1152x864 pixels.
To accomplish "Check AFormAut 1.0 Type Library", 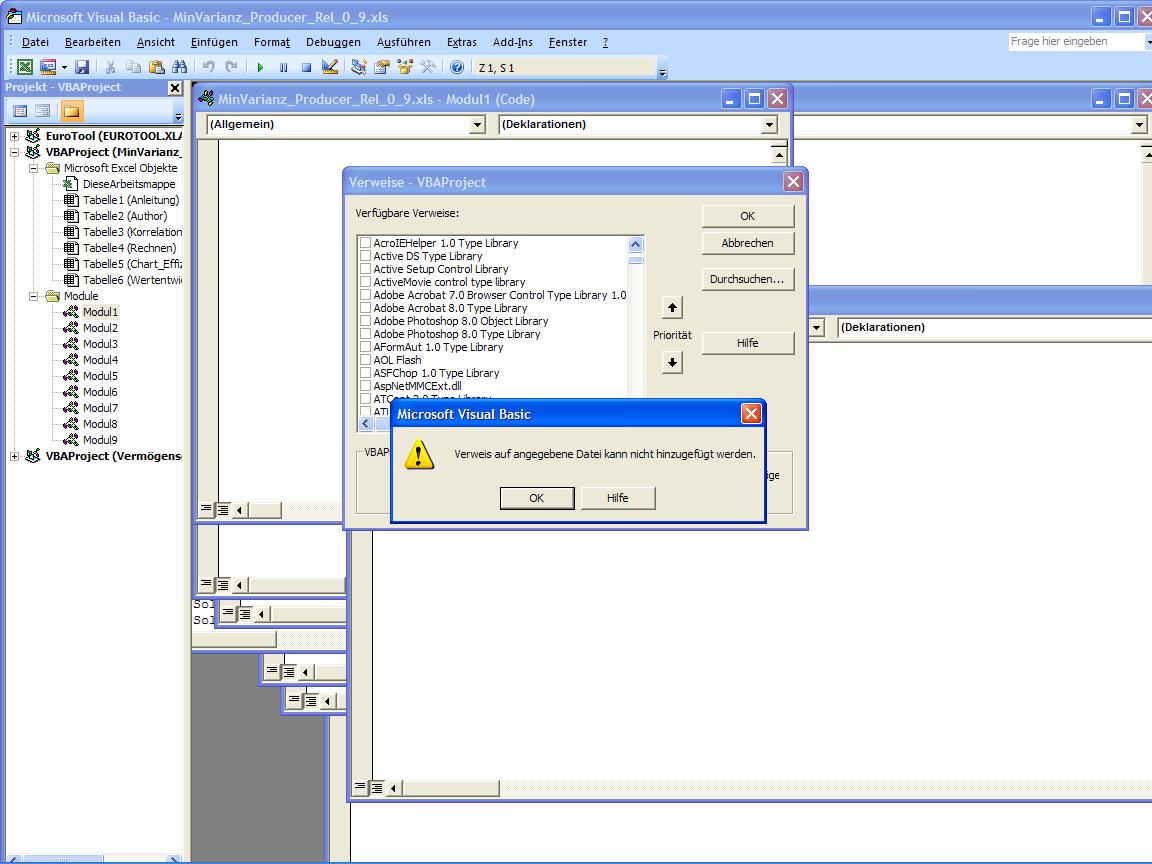I will [365, 347].
